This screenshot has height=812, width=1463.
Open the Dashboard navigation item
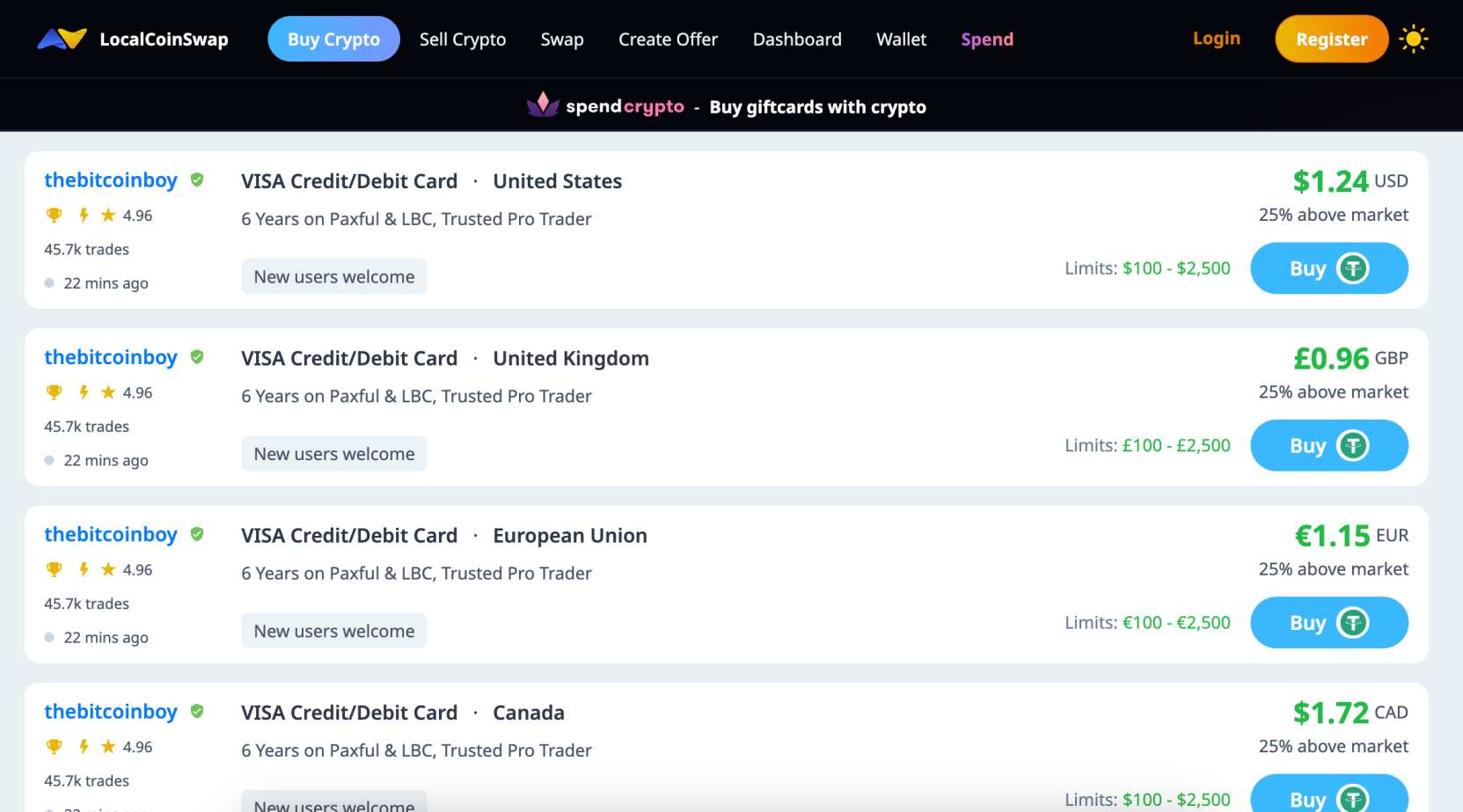coord(796,40)
